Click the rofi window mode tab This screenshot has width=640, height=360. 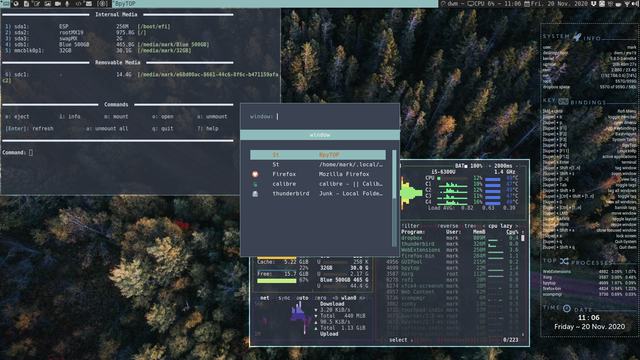pos(320,135)
